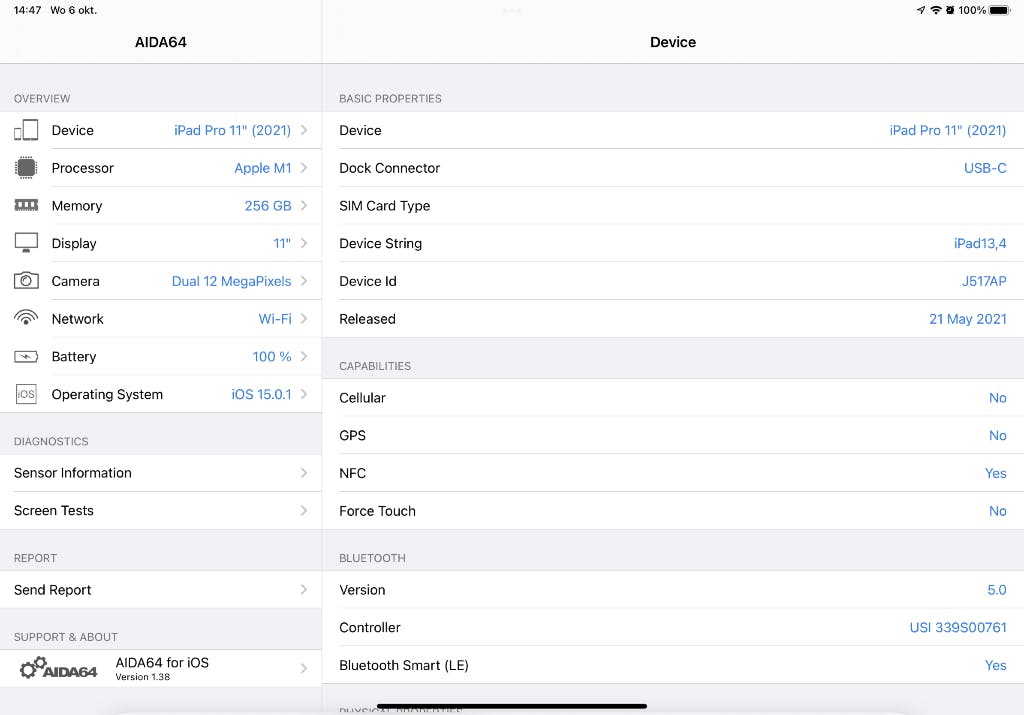The image size is (1024, 715).
Task: Click the Device title in right header
Action: coord(673,42)
